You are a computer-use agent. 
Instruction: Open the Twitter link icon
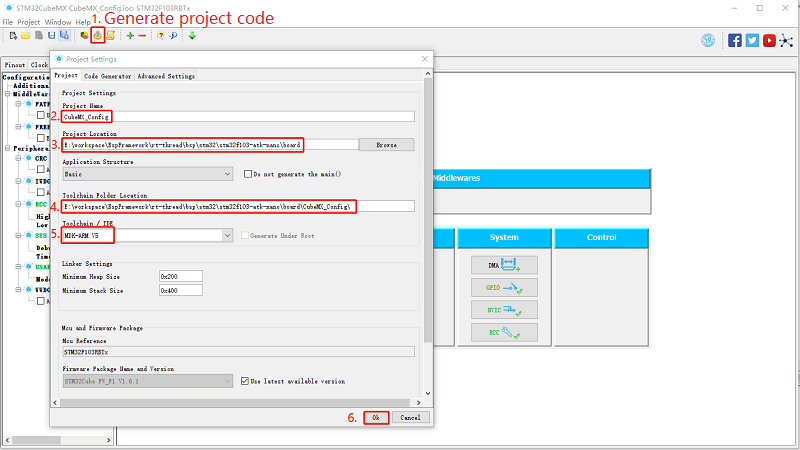point(752,41)
